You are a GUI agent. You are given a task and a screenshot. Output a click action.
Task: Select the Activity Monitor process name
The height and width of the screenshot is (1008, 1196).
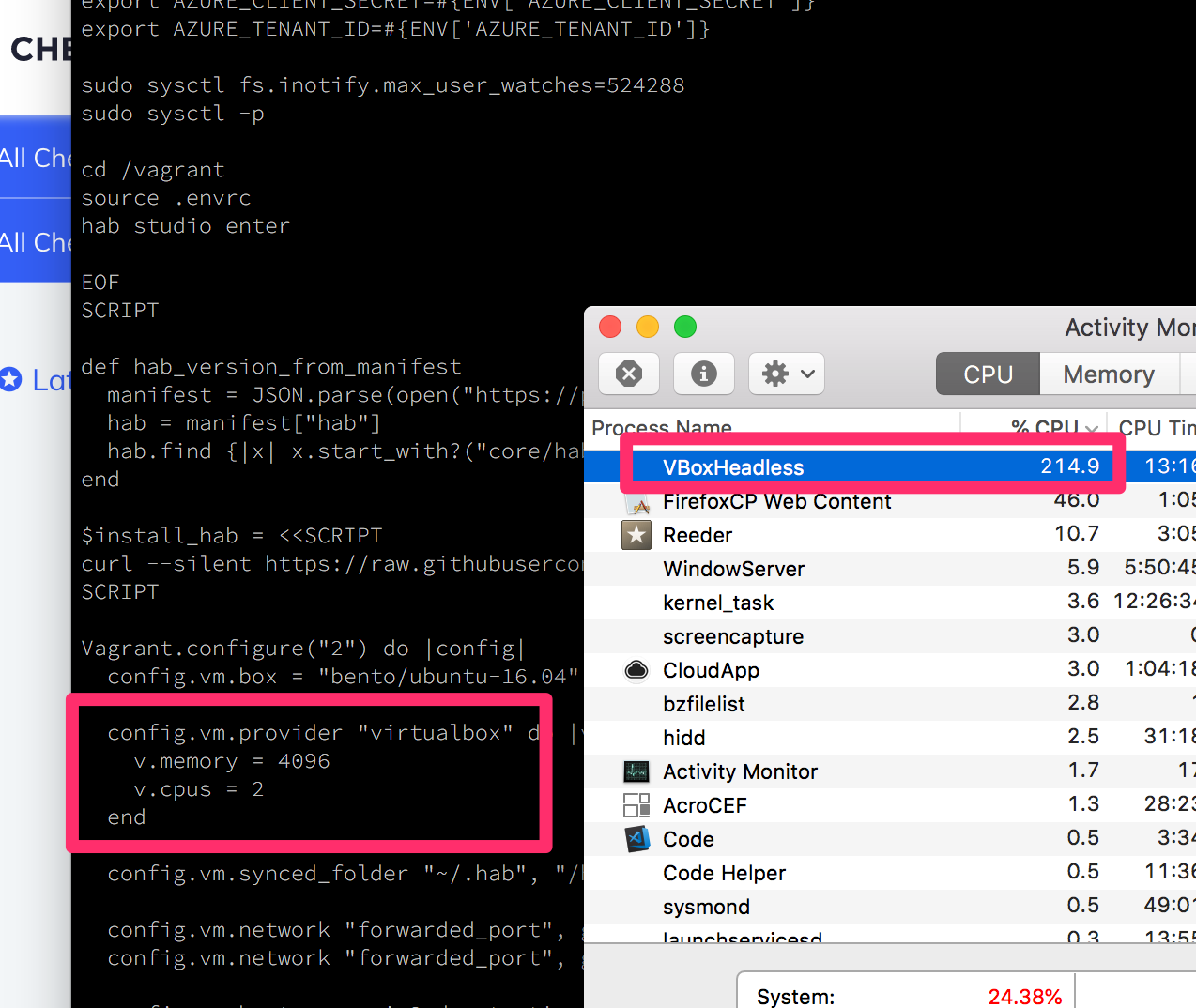pos(740,771)
